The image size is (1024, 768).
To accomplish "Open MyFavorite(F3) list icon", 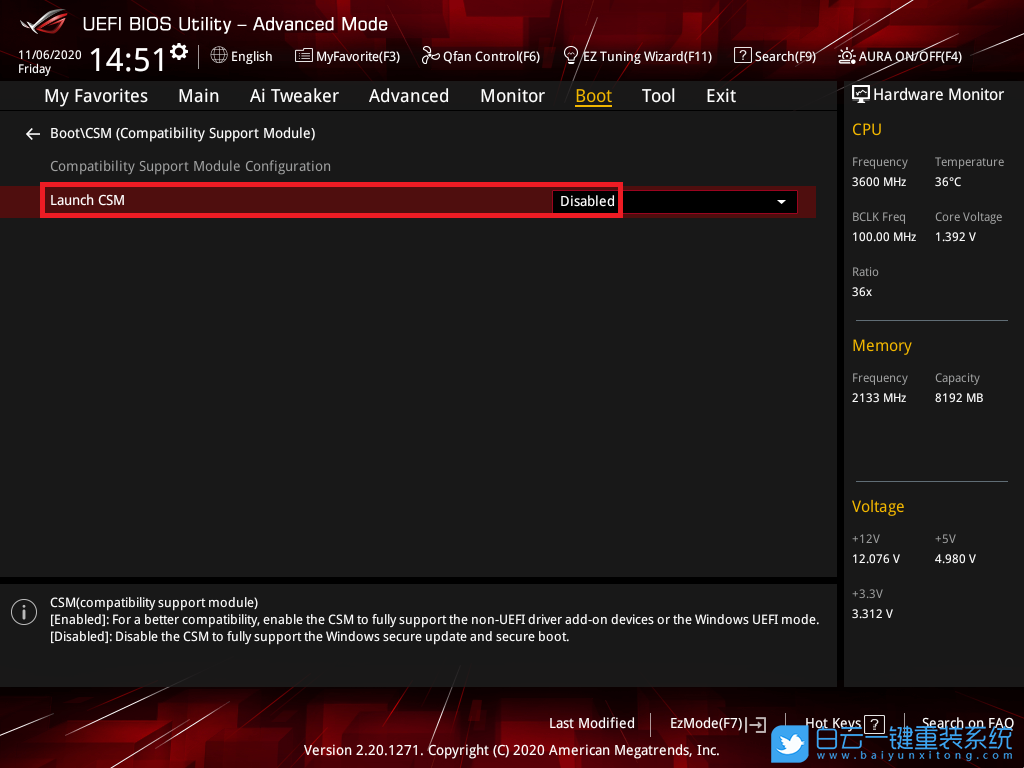I will pos(304,56).
